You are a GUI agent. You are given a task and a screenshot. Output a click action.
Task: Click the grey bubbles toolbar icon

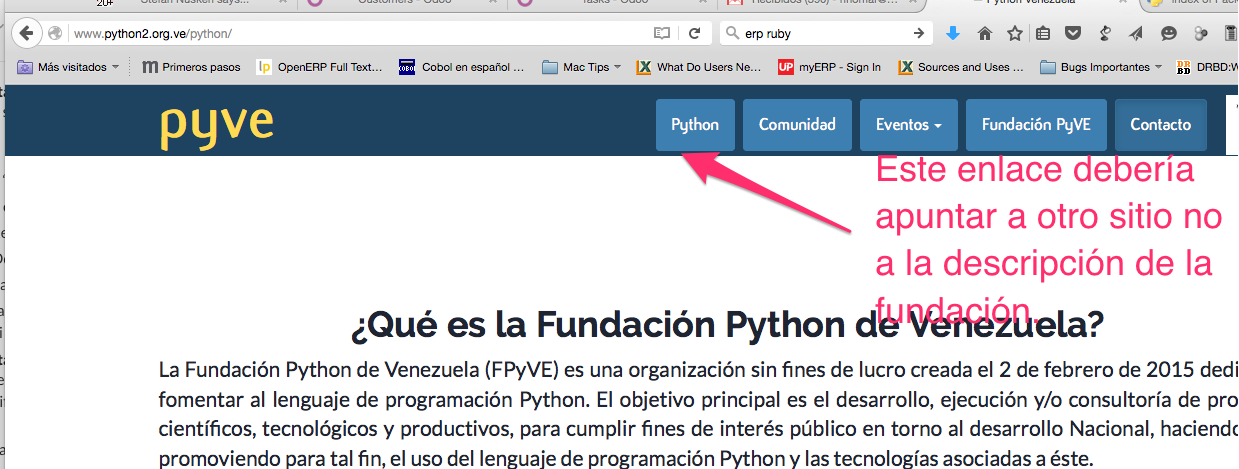(1200, 34)
